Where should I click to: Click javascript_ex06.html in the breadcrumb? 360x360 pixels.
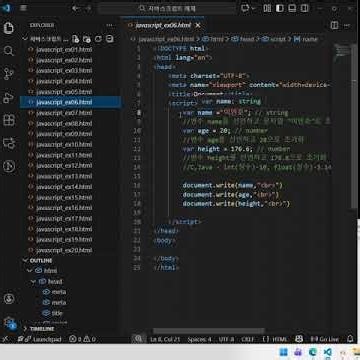click(162, 39)
